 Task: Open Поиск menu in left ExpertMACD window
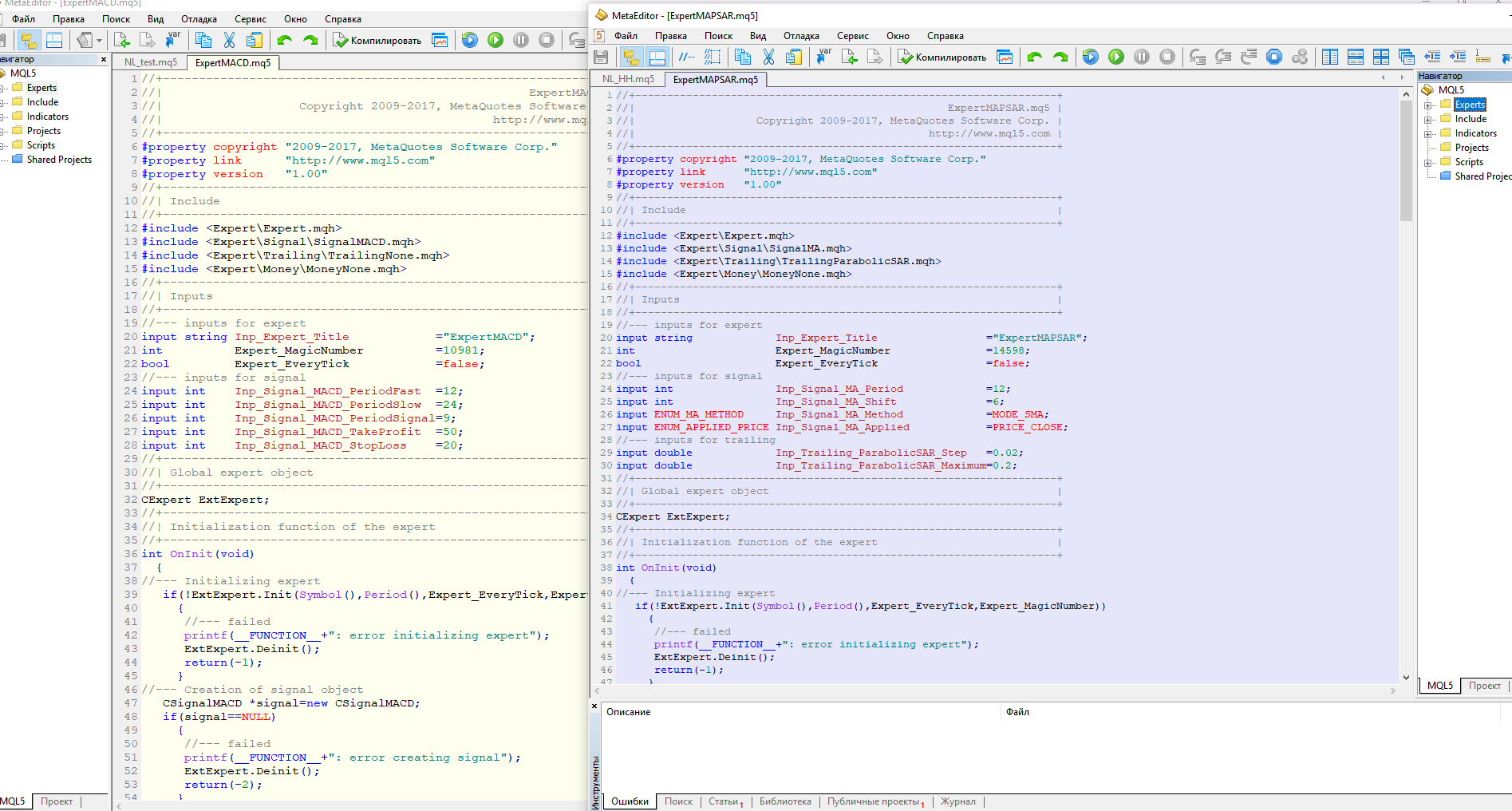[x=116, y=19]
